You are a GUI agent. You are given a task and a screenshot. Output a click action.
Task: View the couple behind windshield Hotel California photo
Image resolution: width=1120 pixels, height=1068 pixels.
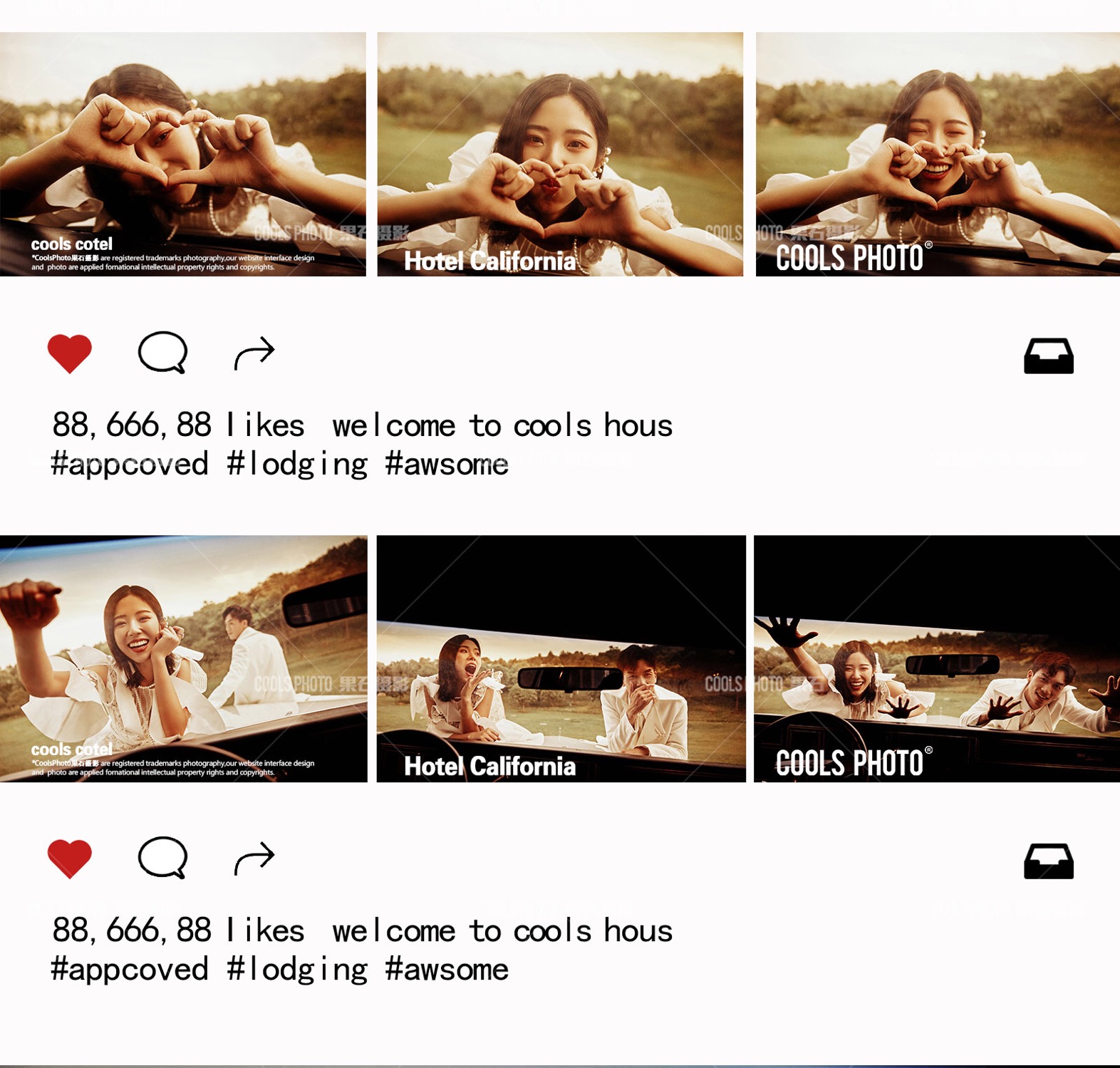tap(561, 659)
